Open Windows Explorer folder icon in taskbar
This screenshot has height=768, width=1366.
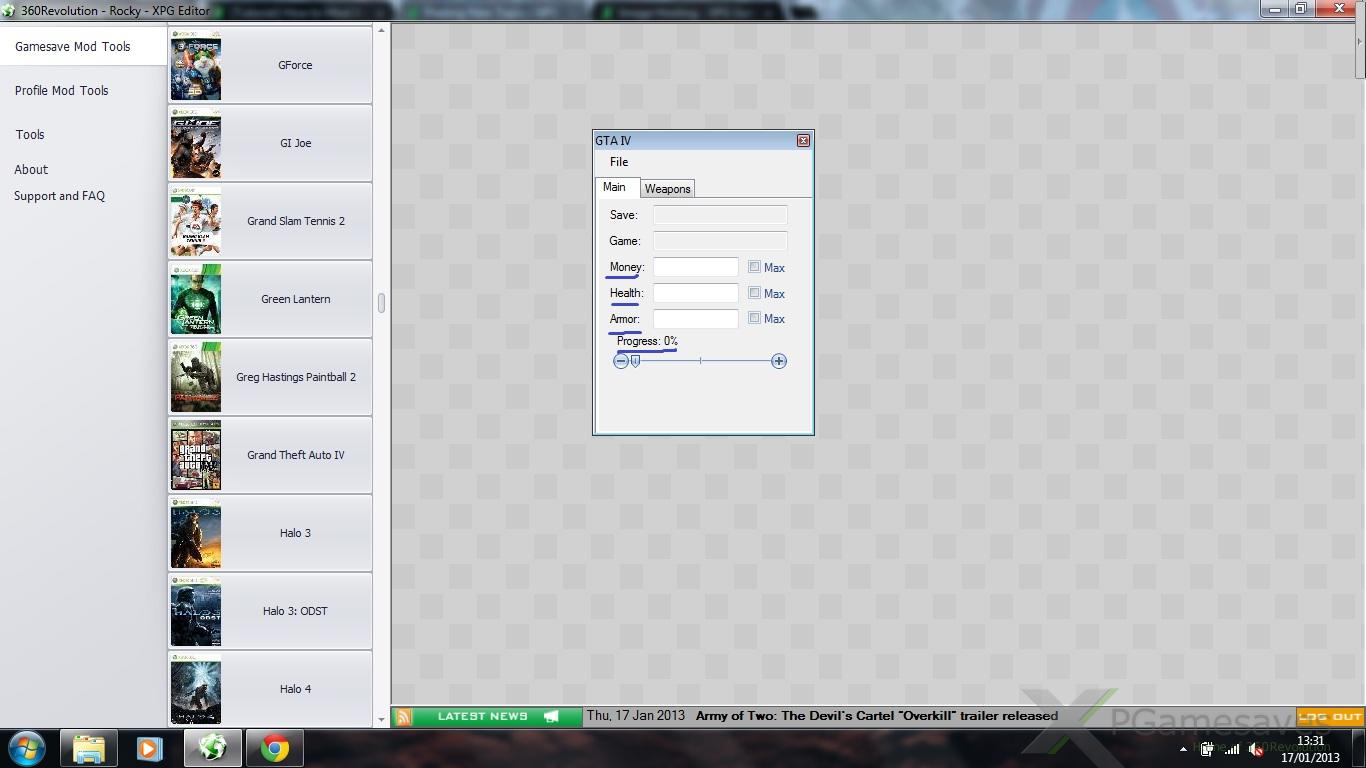coord(89,748)
